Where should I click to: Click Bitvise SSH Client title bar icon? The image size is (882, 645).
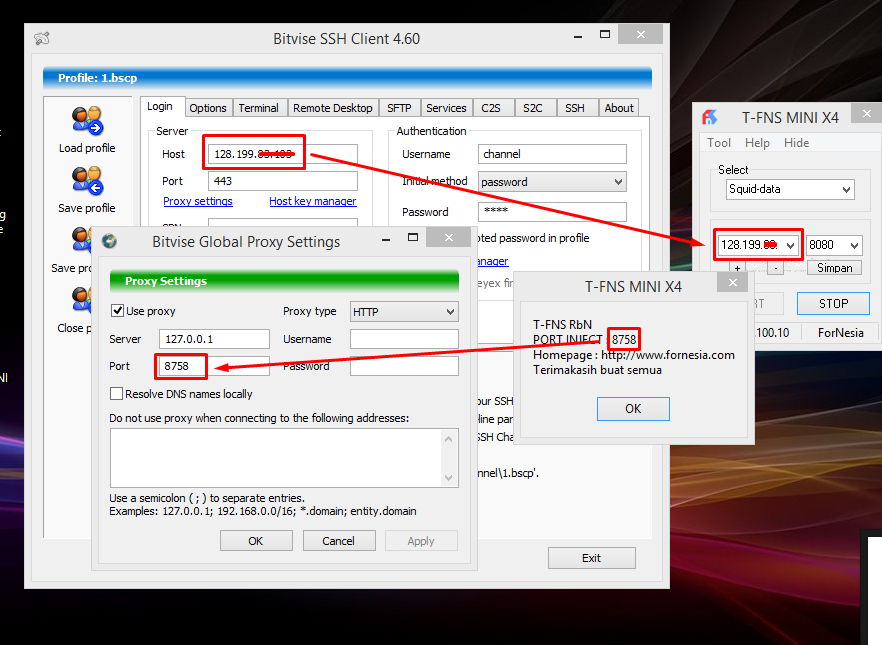42,38
